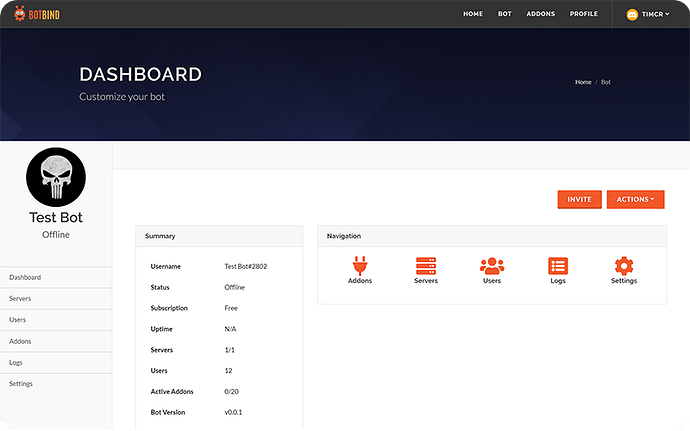The image size is (690, 431).
Task: Click the TIMCR user avatar icon
Action: pyautogui.click(x=632, y=15)
